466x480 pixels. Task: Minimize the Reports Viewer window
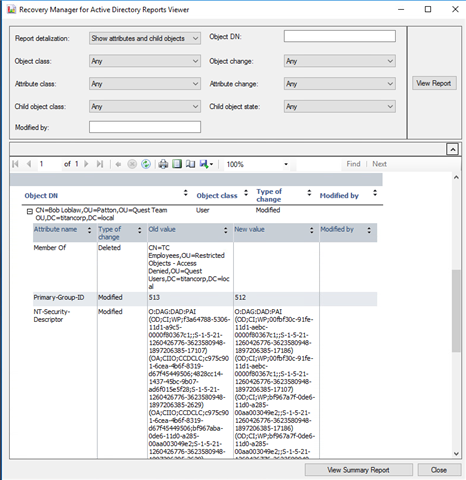pyautogui.click(x=401, y=9)
